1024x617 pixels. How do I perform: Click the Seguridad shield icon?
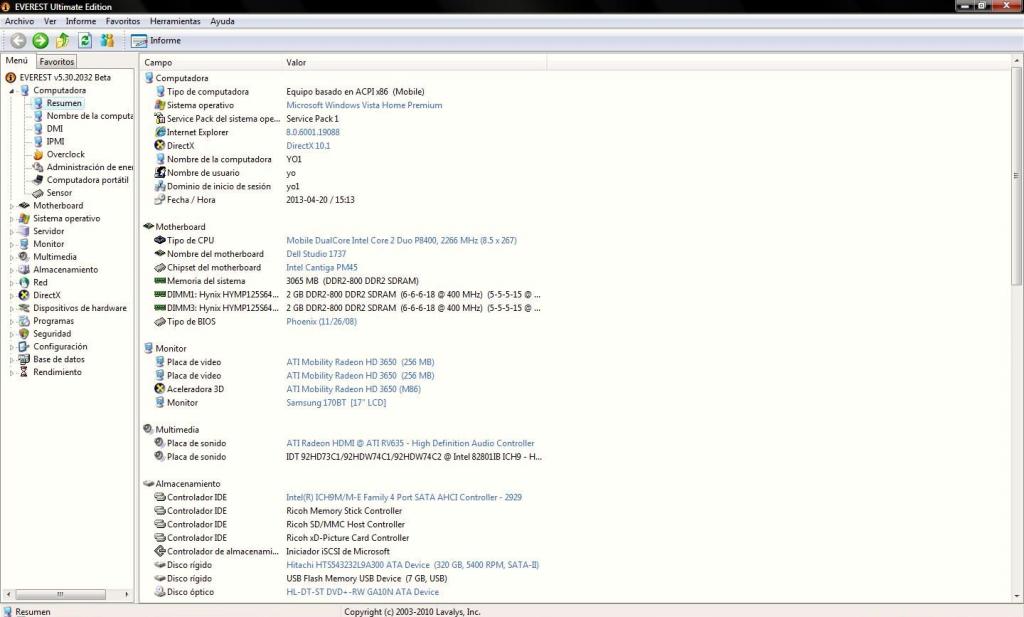[x=24, y=334]
